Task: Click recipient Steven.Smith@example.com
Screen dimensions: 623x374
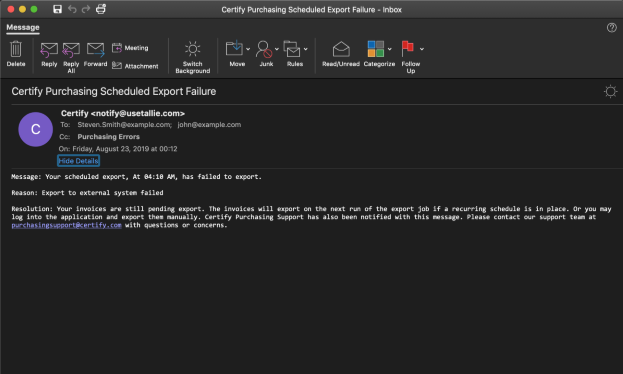Action: (x=124, y=124)
